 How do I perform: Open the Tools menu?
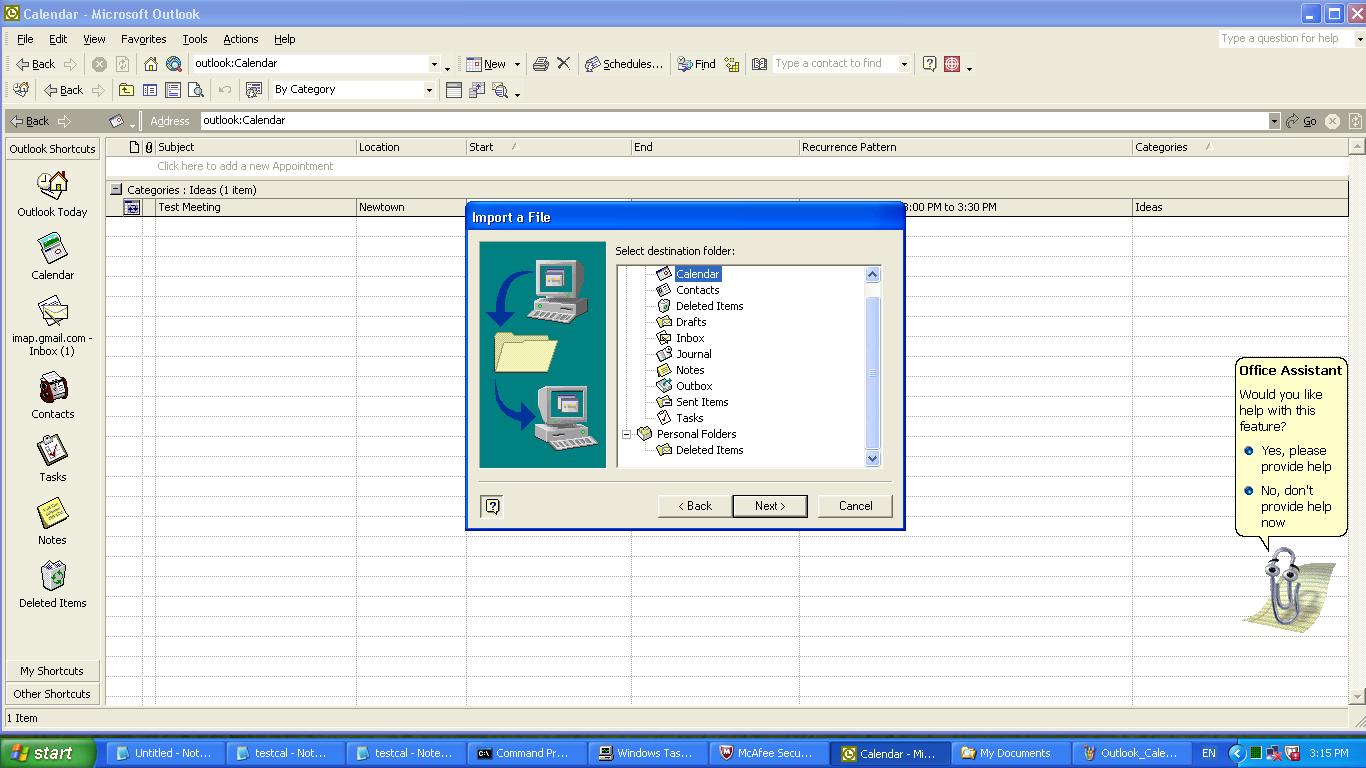194,39
